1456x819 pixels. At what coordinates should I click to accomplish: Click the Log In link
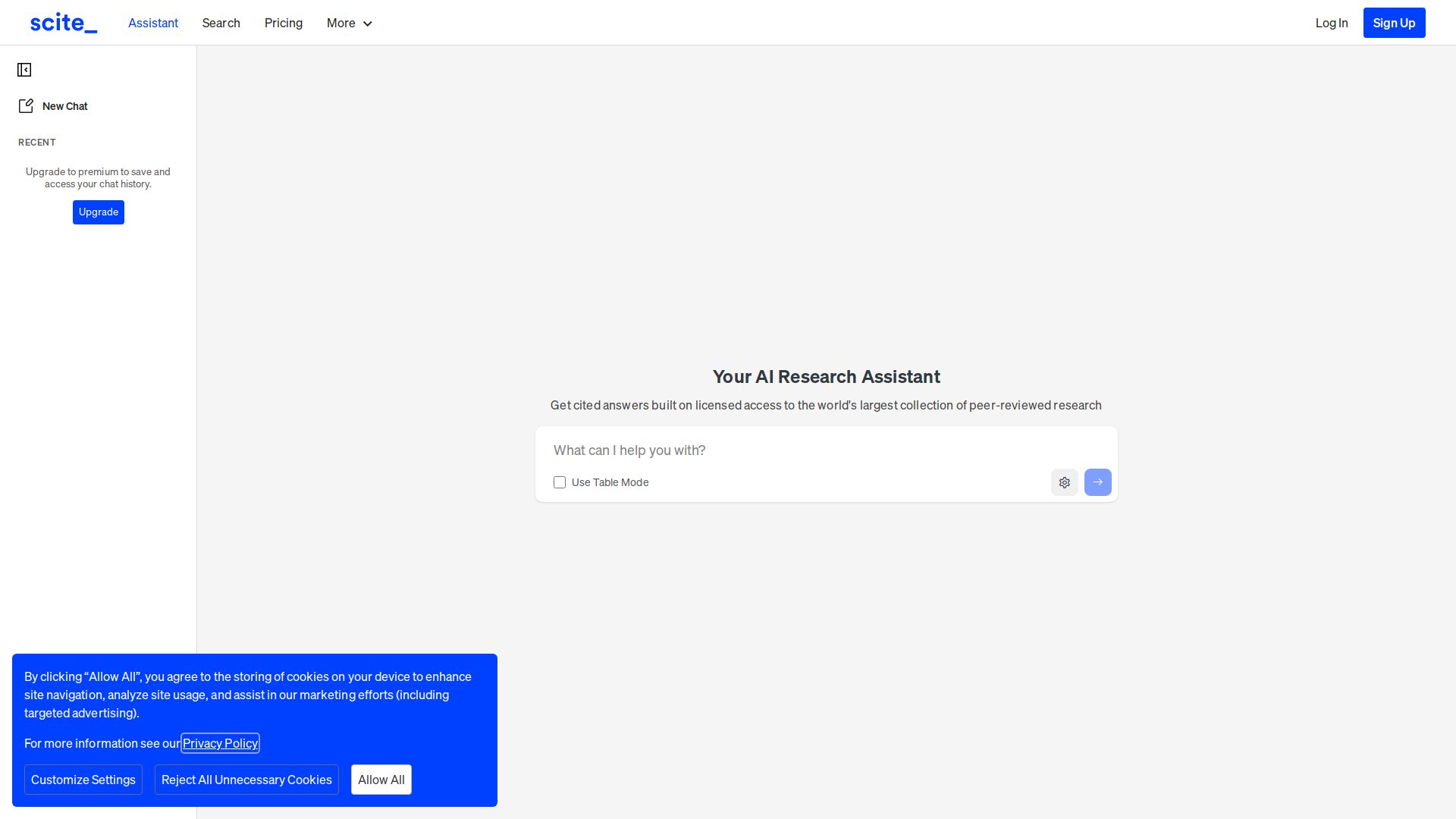pos(1331,23)
